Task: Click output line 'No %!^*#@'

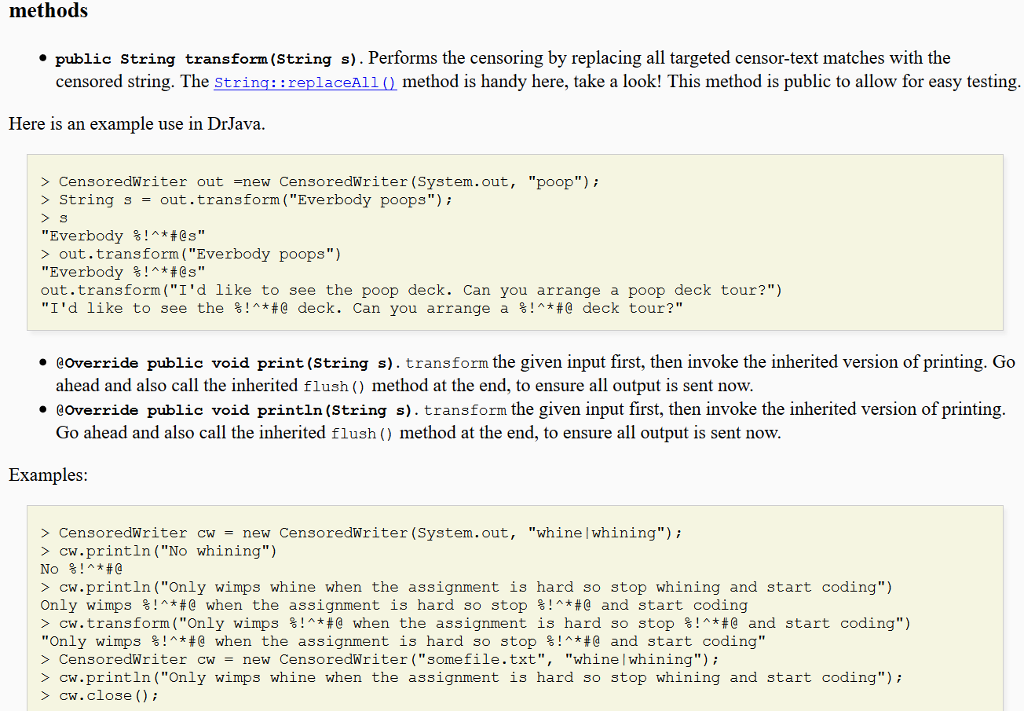Action: click(x=82, y=569)
